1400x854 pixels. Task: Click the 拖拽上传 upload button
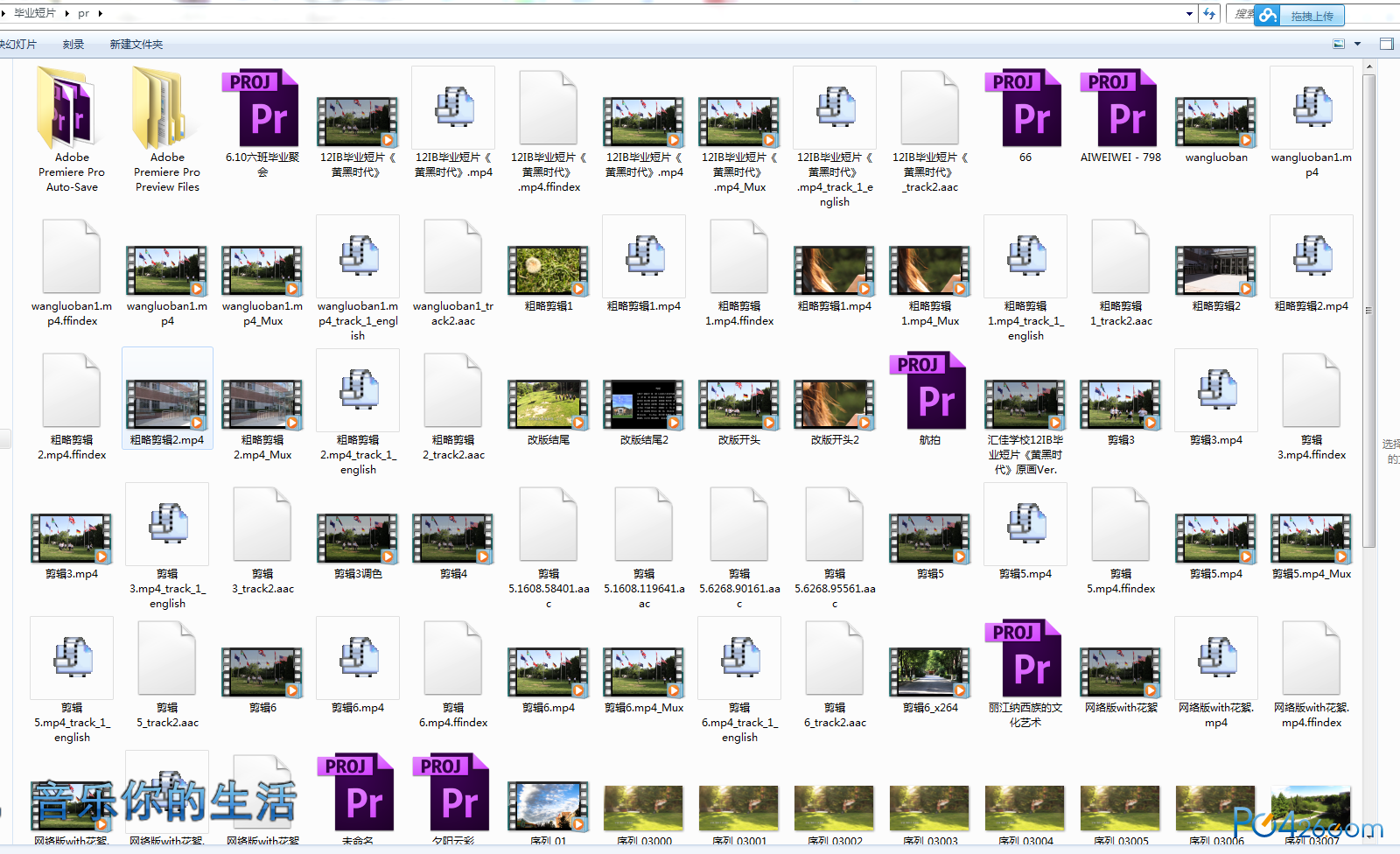click(1299, 16)
